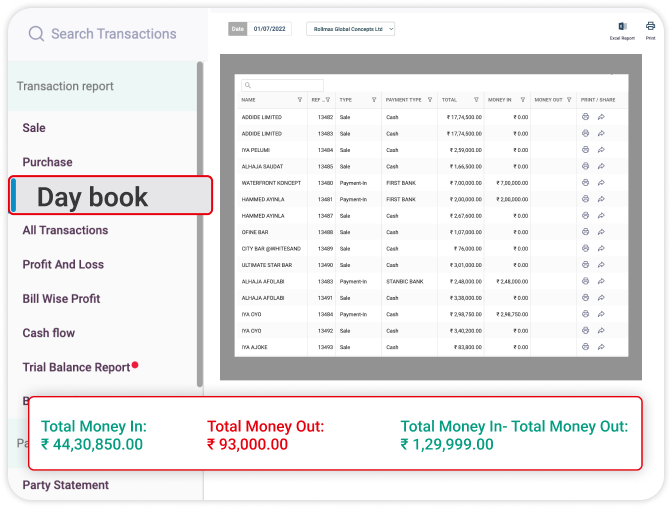
Task: Open the Bill Wise Profit report
Action: point(61,299)
